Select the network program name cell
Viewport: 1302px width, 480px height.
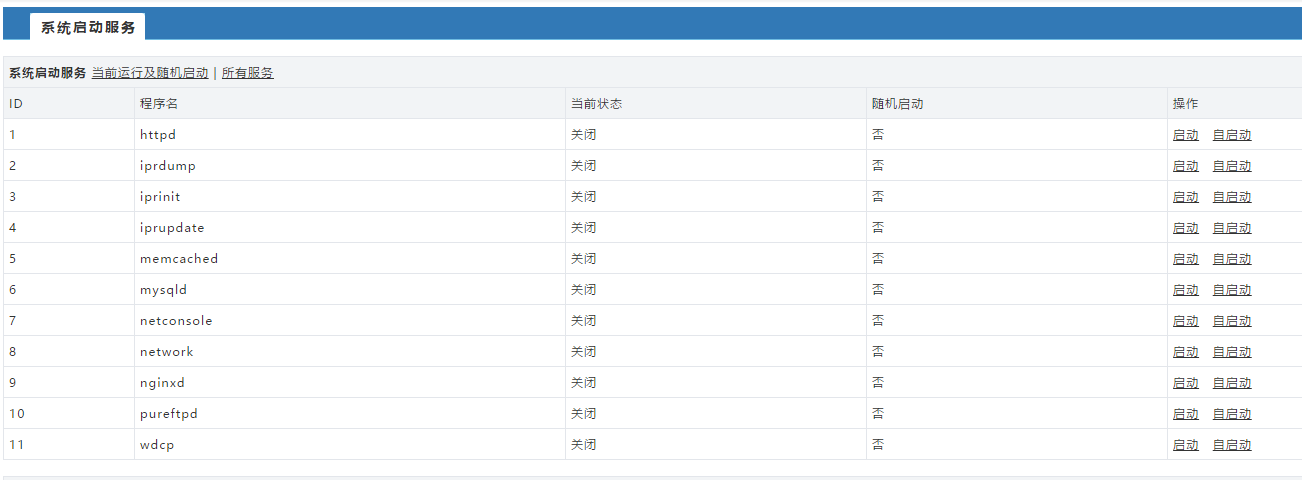(x=350, y=351)
